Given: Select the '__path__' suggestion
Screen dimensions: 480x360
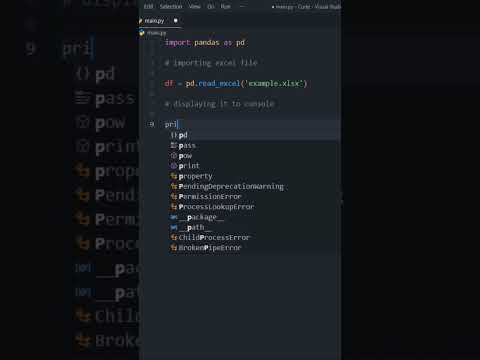Looking at the screenshot, I should tap(255, 227).
